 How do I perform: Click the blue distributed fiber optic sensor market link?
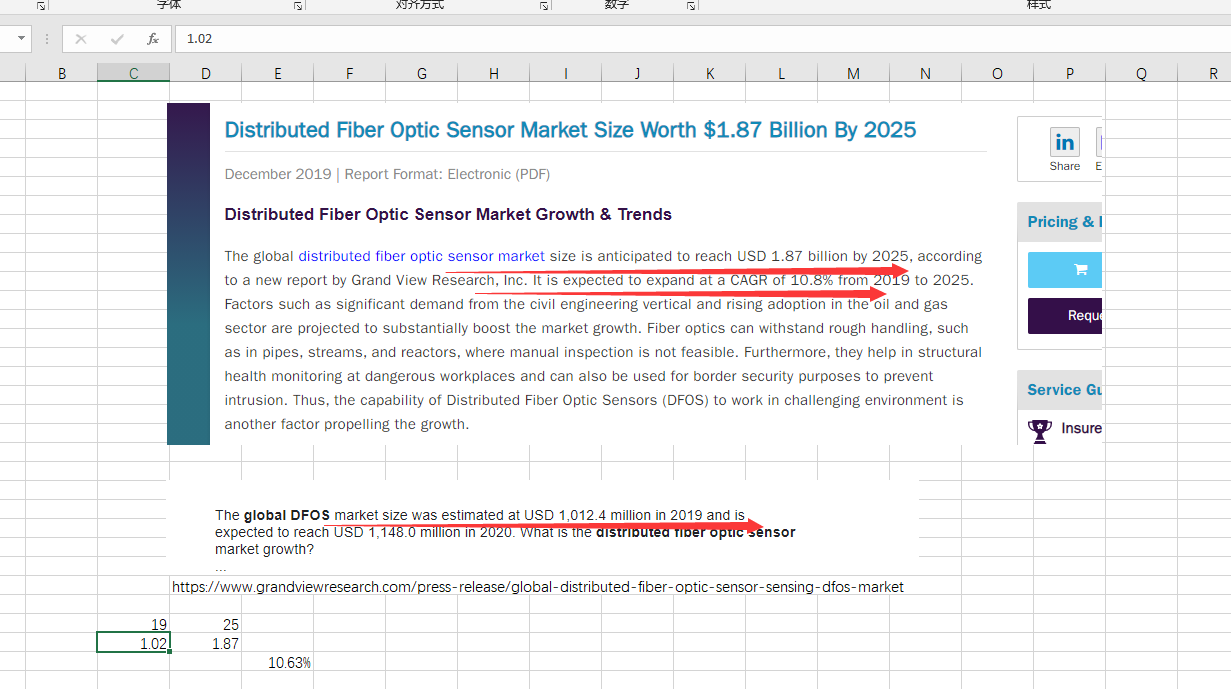421,256
